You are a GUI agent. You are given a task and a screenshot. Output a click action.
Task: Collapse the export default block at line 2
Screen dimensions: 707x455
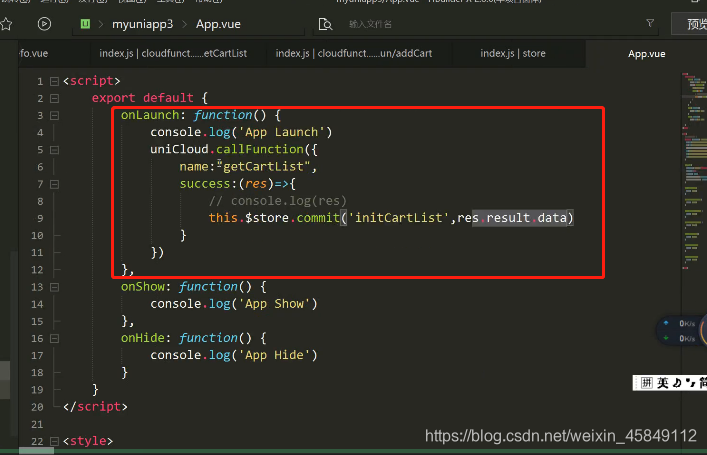[x=54, y=98]
